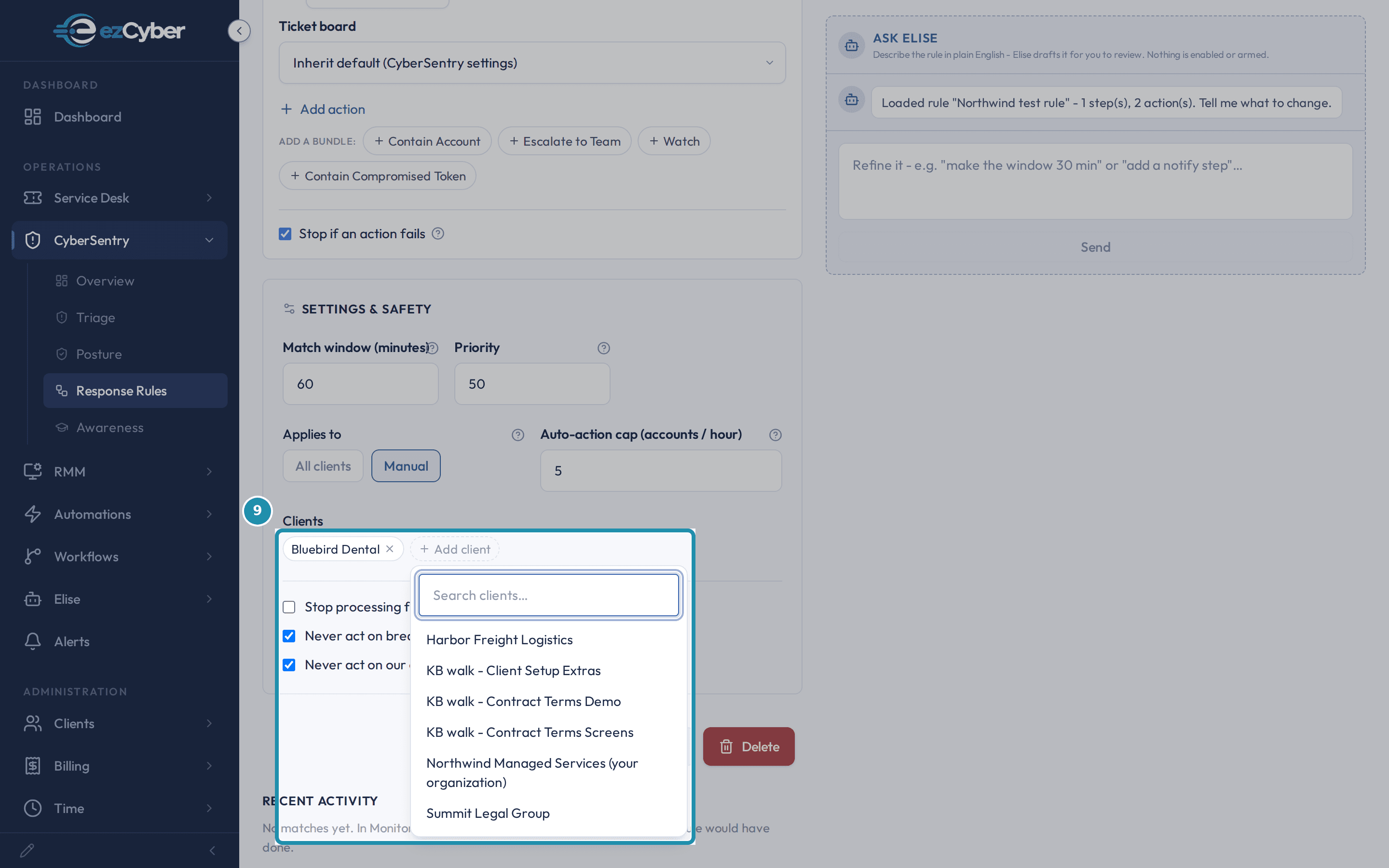1389x868 pixels.
Task: Collapse the CyberSentry menu
Action: coord(209,240)
